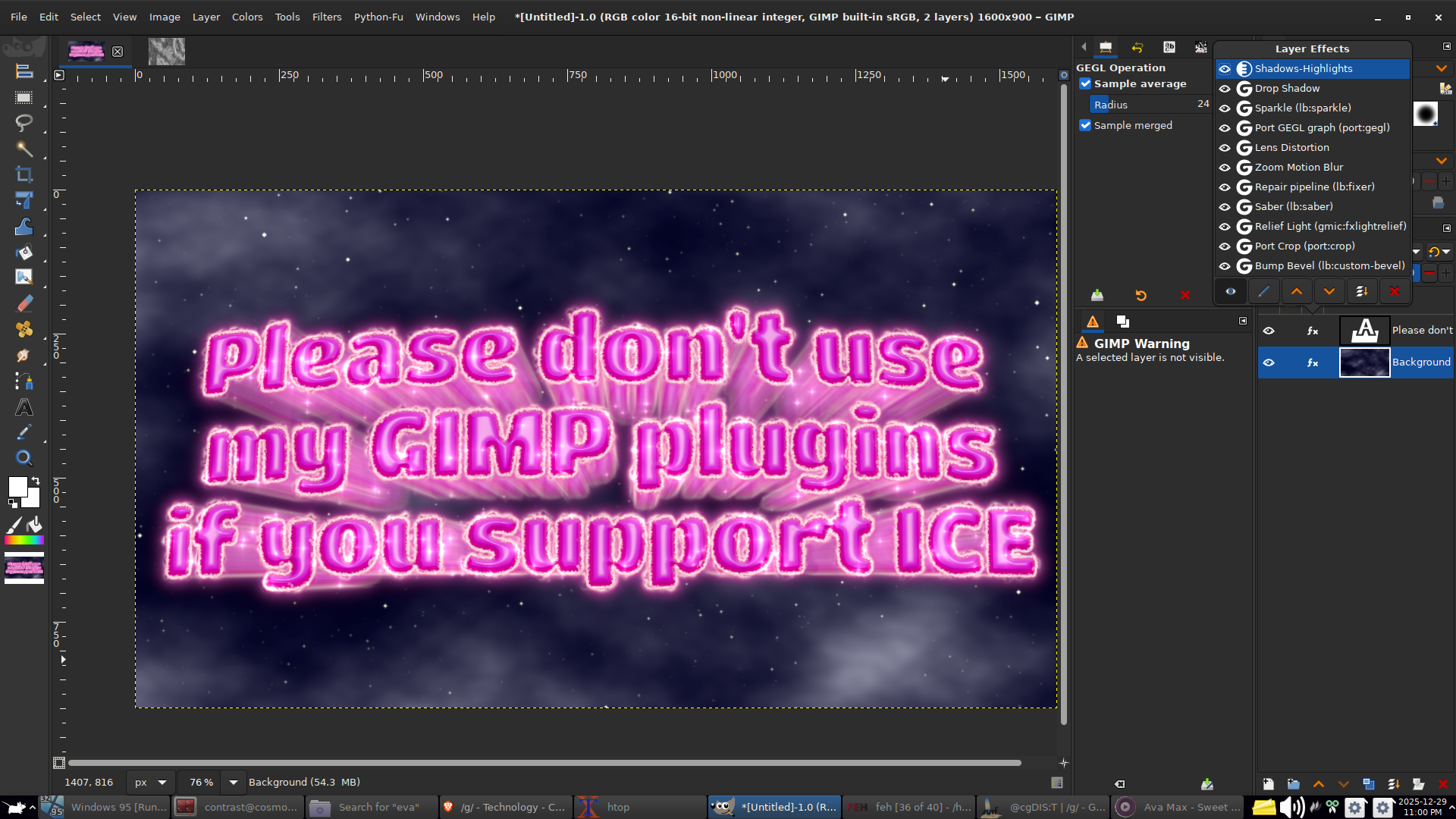Select the Free Select lasso tool
This screenshot has height=819, width=1456.
(x=24, y=123)
